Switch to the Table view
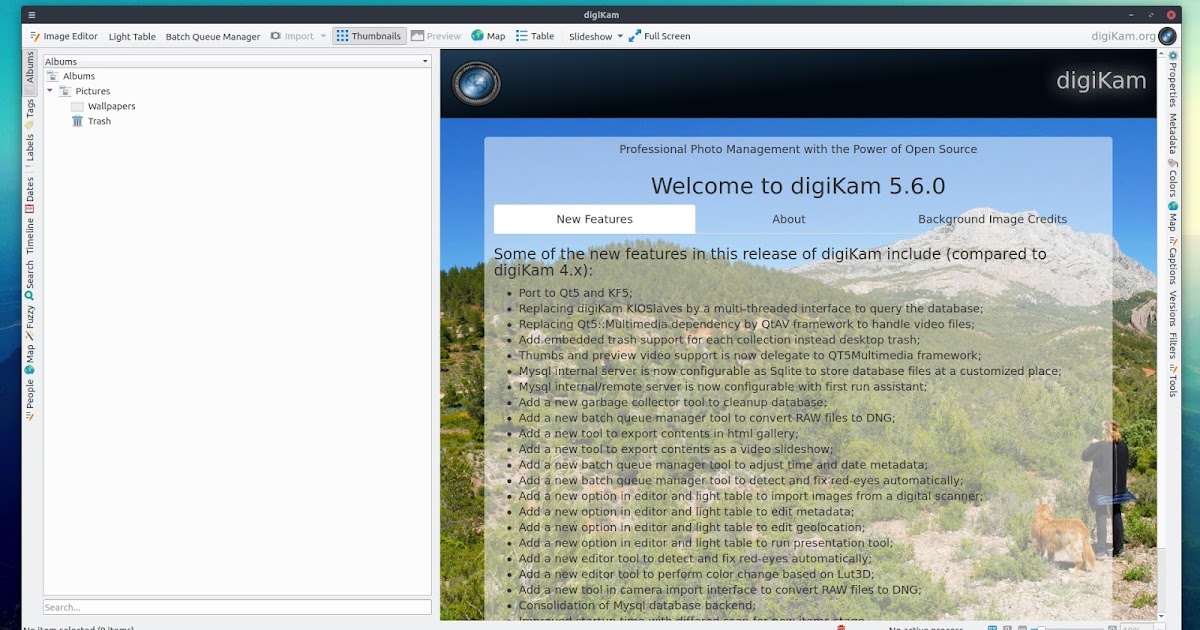Viewport: 1200px width, 630px height. click(x=535, y=36)
